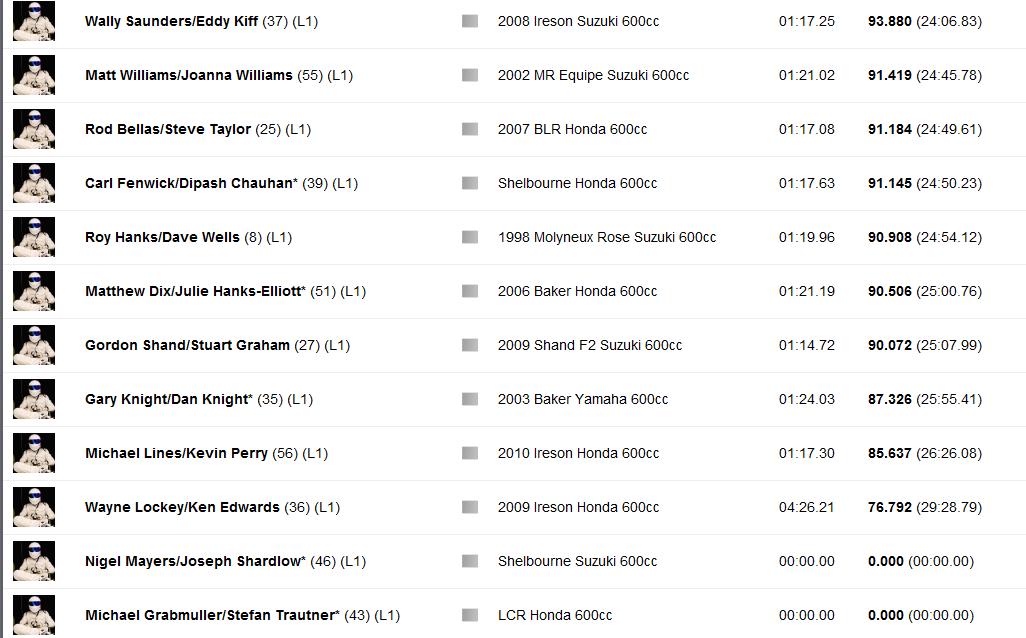This screenshot has width=1026, height=638.
Task: Click Gary Knight/Dan Knight helmet avatar
Action: pos(34,399)
